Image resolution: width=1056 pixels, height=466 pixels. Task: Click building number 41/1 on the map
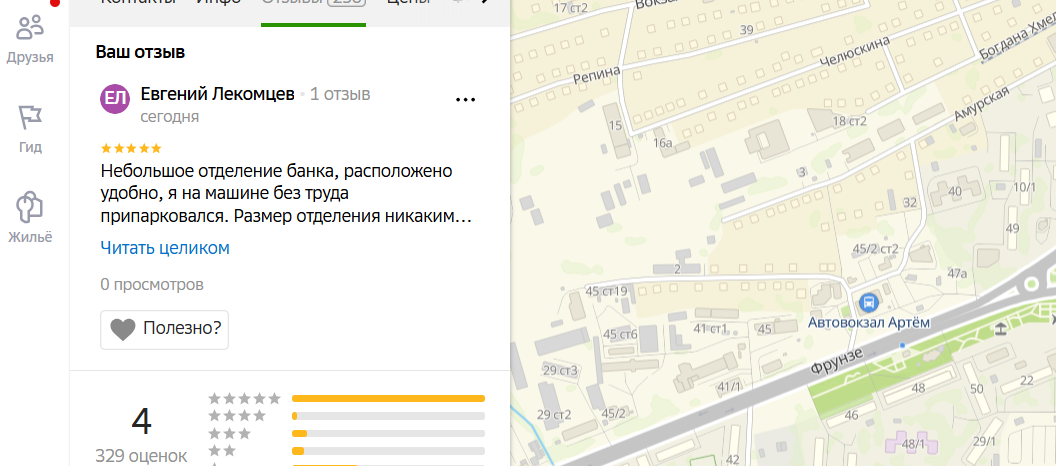pos(729,387)
